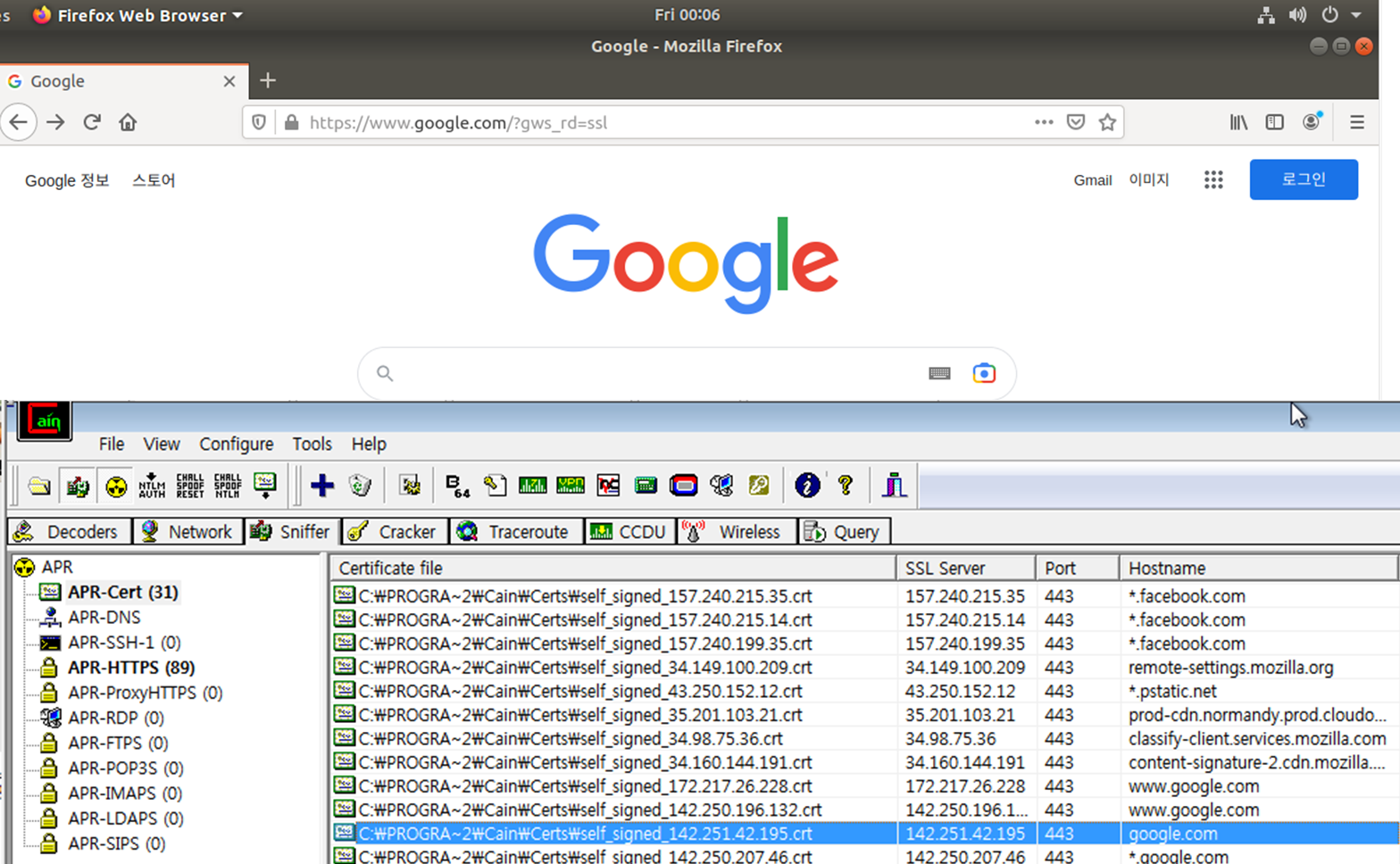Switch to the Query tab
Screen dimensions: 1400x864
click(844, 532)
